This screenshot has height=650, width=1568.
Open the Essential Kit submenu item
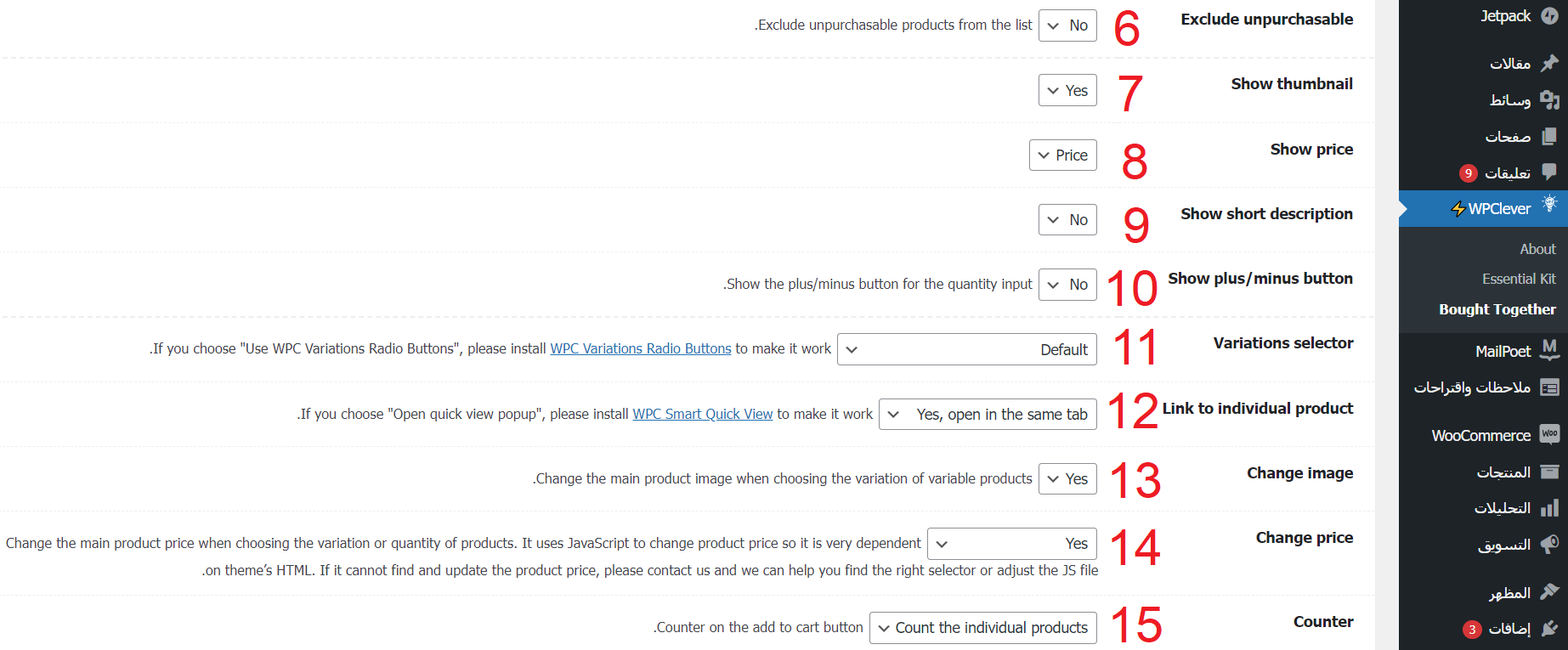1519,279
